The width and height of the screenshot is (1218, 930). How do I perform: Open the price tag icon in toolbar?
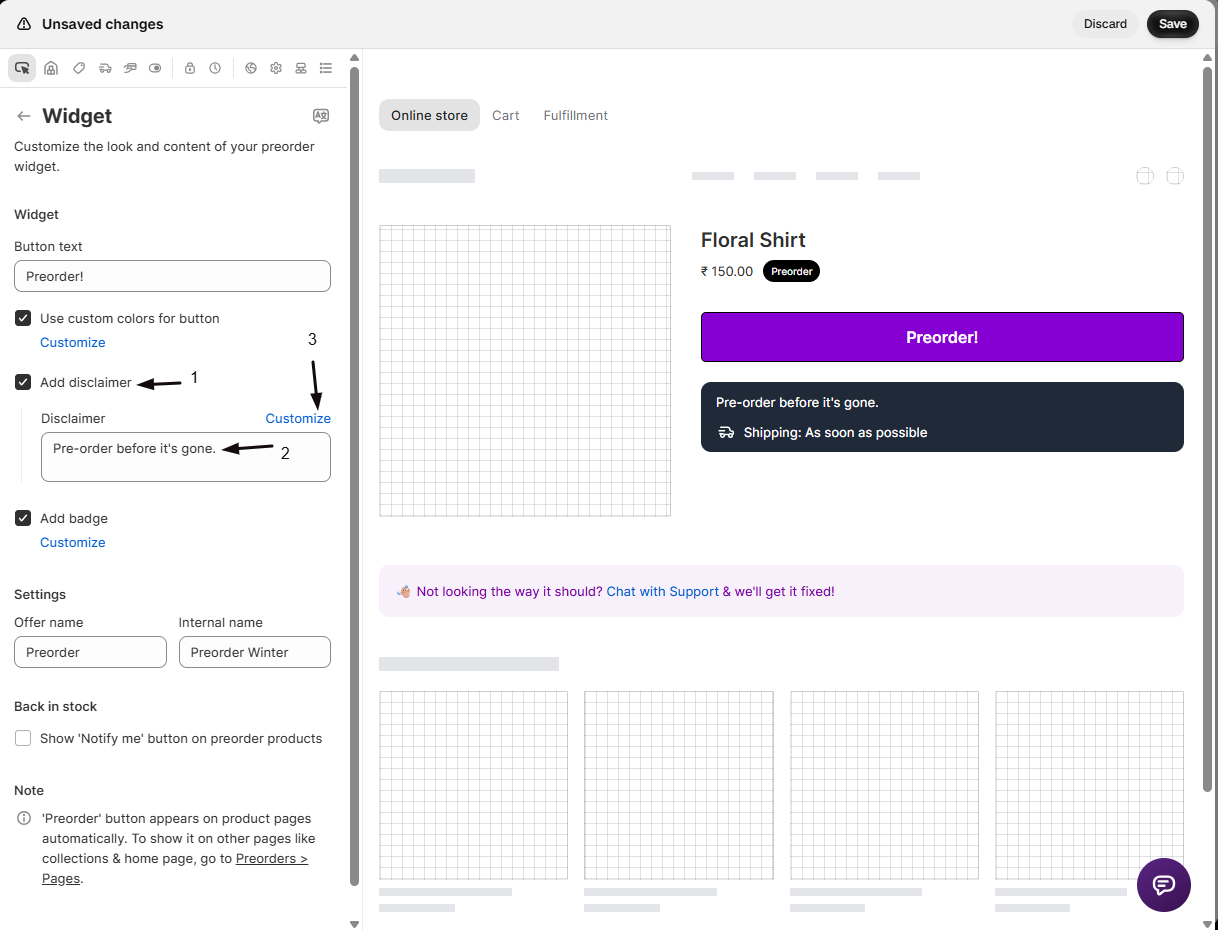point(79,68)
